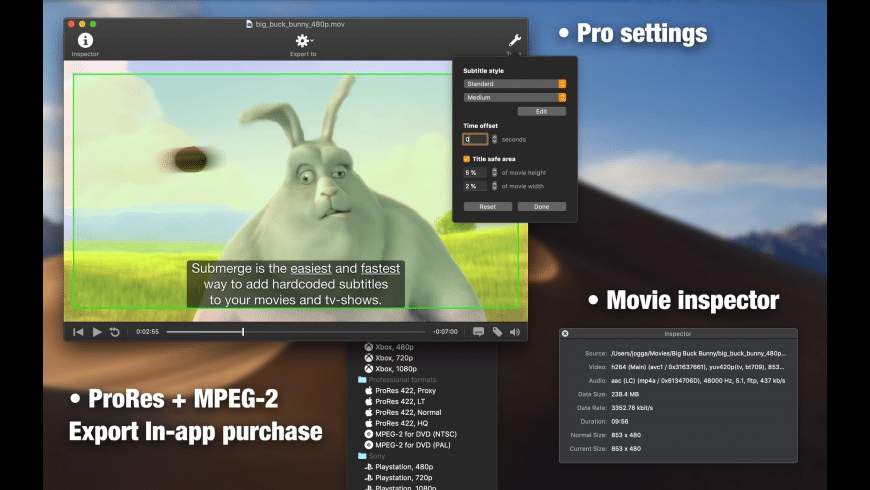
Task: Open the Medium subtitle size dropdown
Action: 514,98
